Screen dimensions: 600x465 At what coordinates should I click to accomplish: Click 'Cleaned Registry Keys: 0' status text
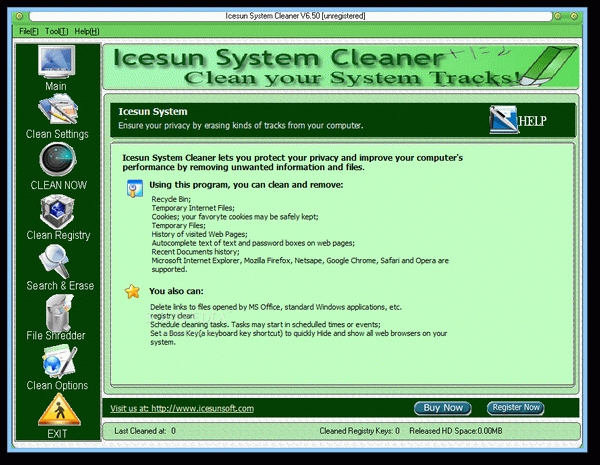(x=359, y=431)
